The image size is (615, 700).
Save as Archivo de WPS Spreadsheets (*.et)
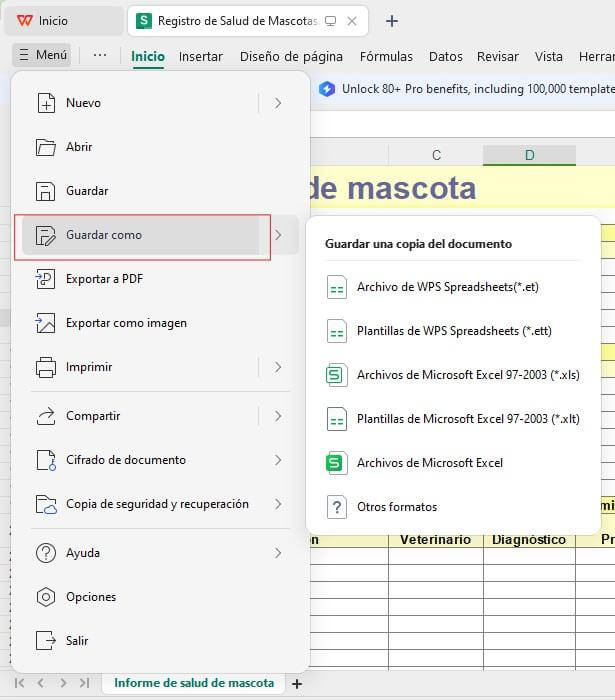447,287
